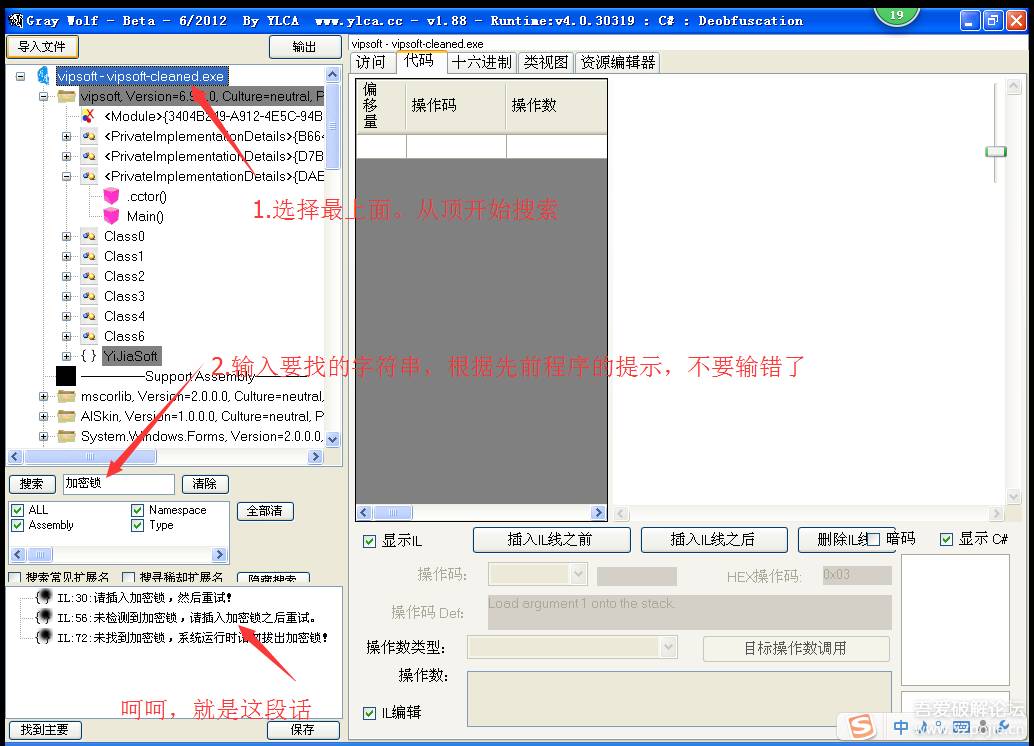Click the 插入IL线之前 button

pyautogui.click(x=551, y=540)
